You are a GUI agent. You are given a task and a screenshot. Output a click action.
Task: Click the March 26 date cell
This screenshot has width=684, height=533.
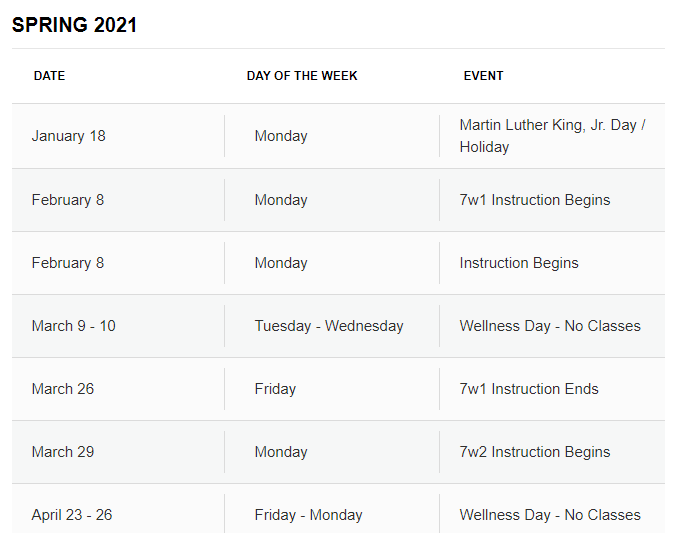62,389
